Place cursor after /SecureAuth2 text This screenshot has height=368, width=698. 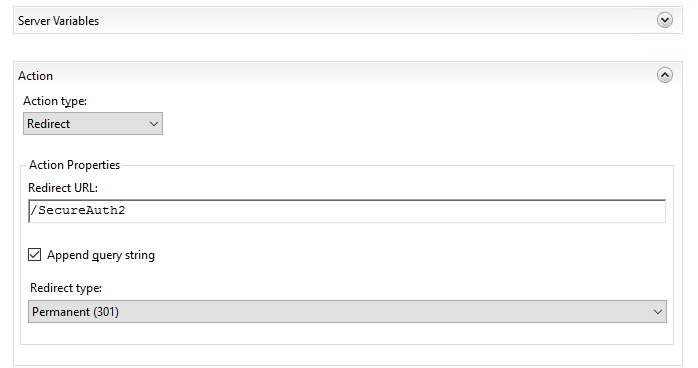coord(126,210)
